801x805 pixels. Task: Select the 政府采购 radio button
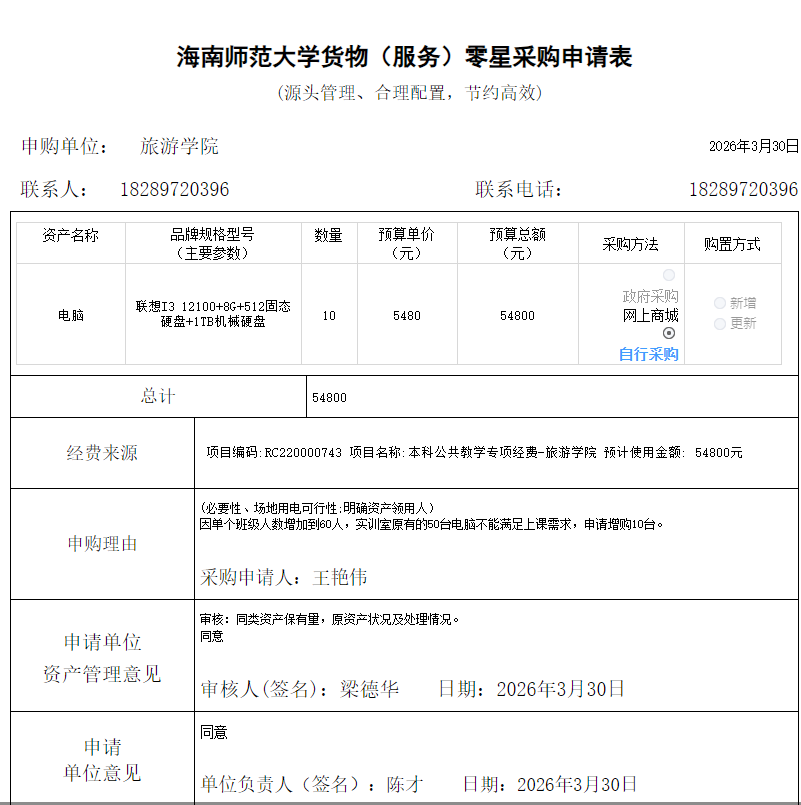click(x=669, y=275)
